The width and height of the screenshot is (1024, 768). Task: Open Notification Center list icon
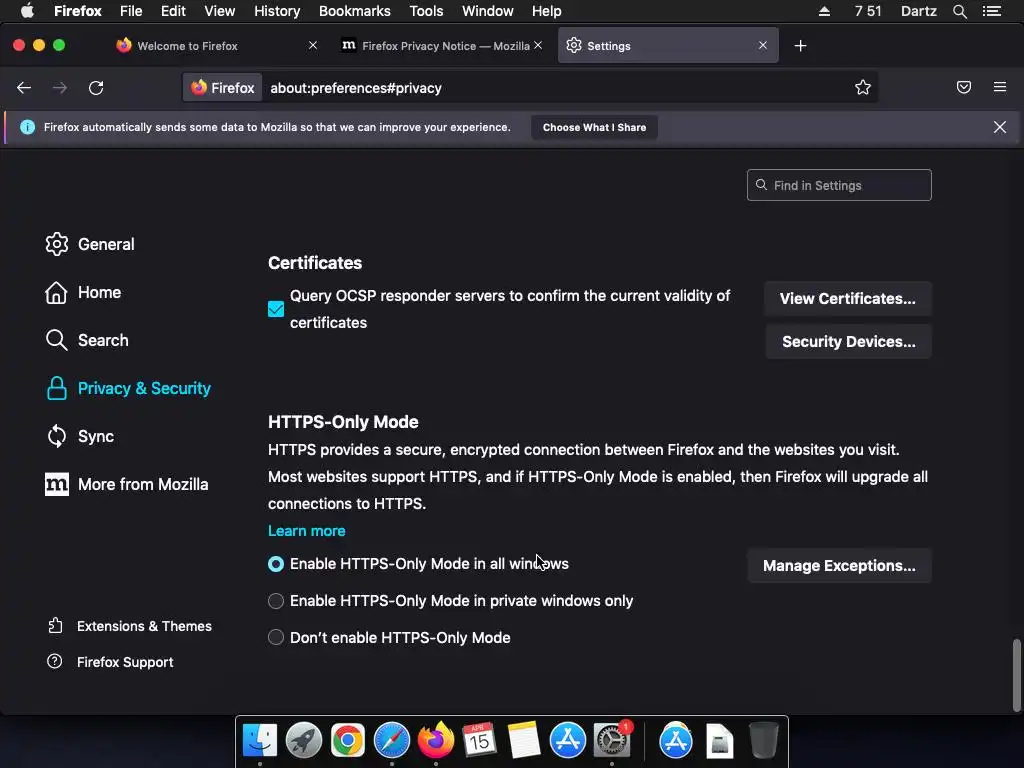click(x=992, y=11)
